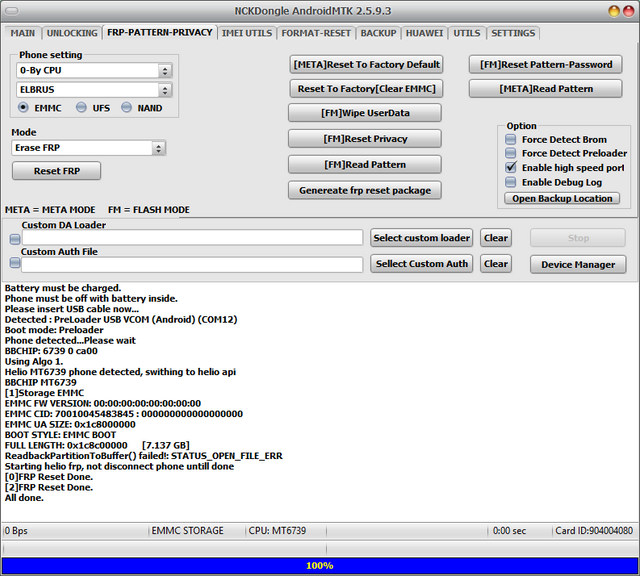Click the 'BOOT STYLE: EMMC BOOT' log line
Viewport: 640px width, 576px height.
60,435
